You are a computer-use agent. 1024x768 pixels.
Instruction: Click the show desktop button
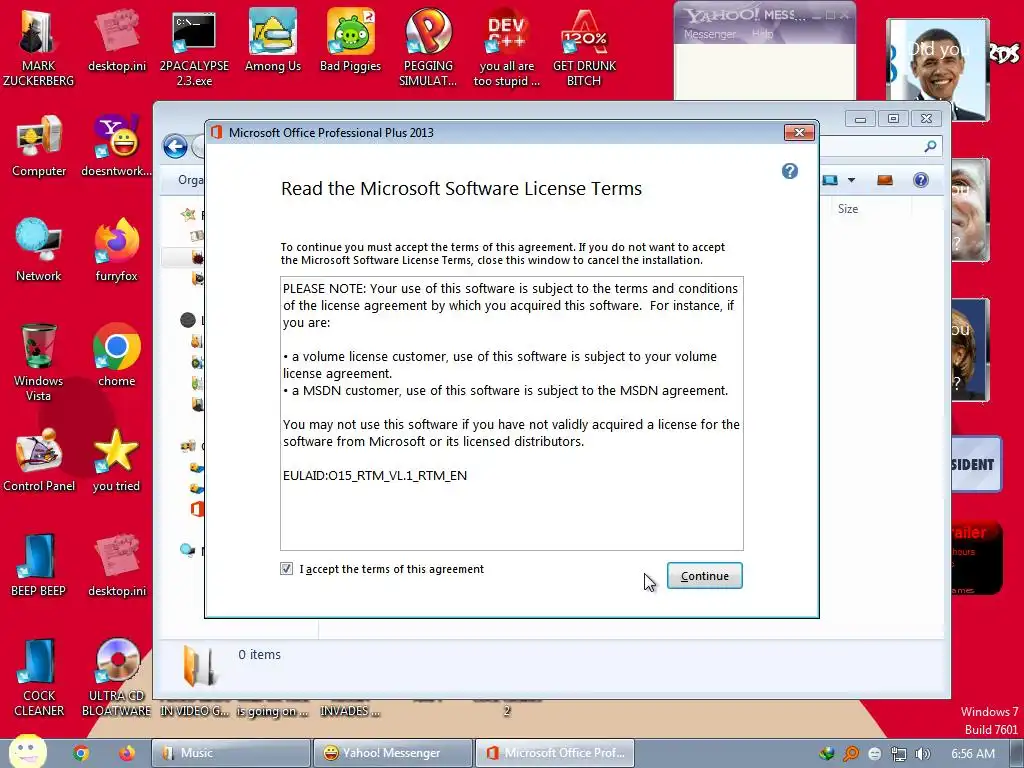(x=1017, y=754)
